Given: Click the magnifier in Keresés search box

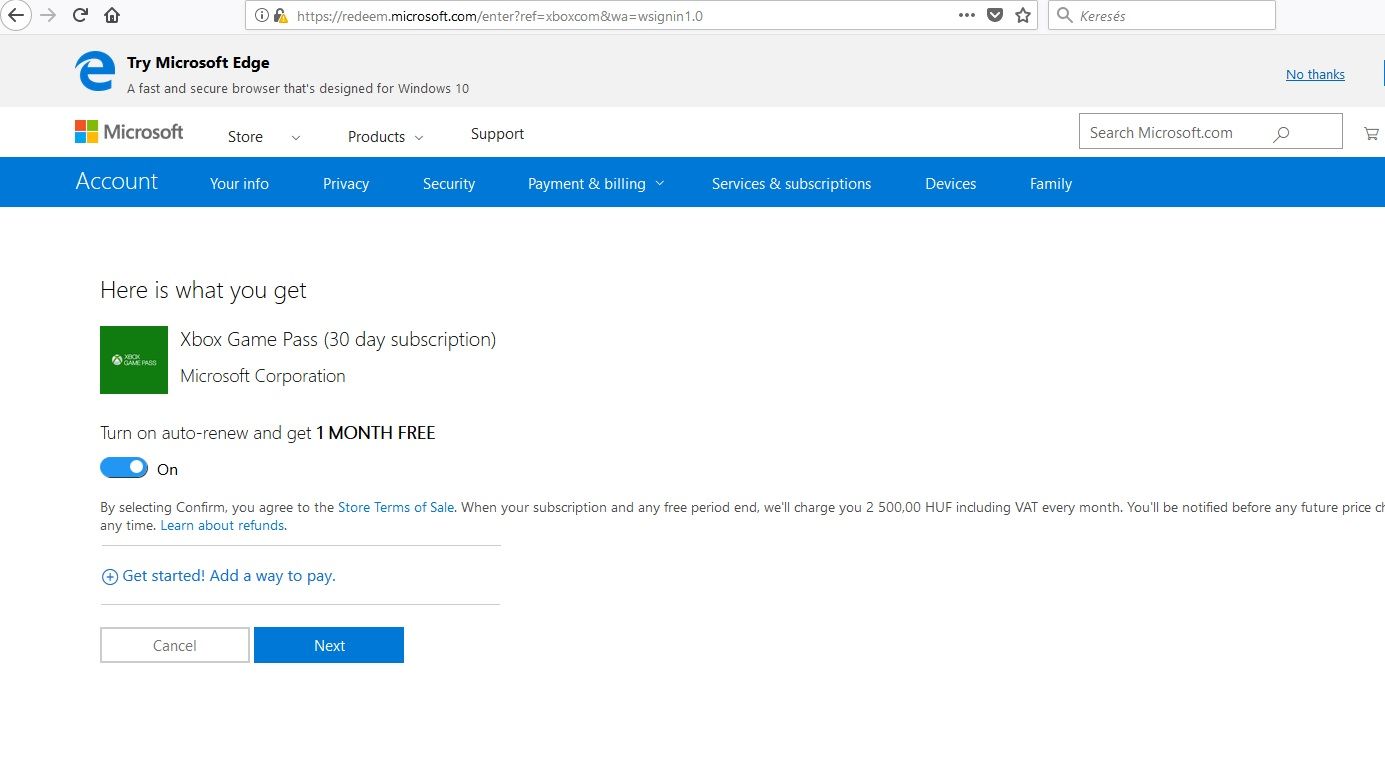Looking at the screenshot, I should tap(1065, 16).
